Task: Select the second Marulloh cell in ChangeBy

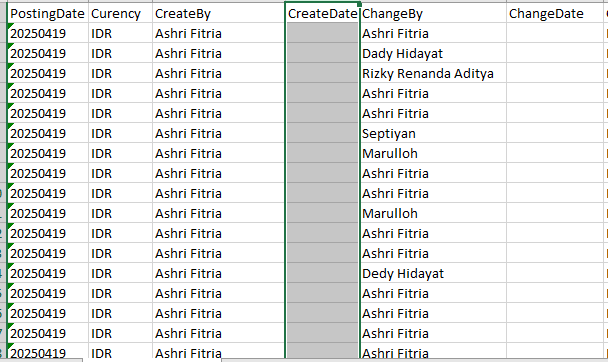Action: [433, 213]
